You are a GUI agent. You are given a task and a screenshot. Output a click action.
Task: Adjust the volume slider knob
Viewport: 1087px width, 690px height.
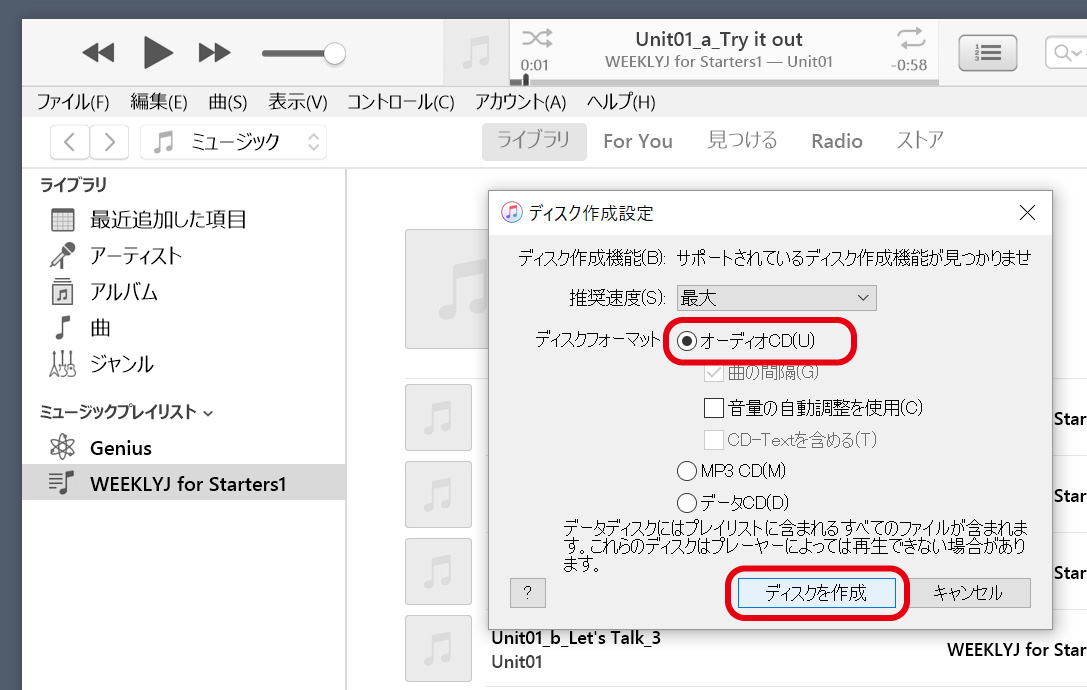tap(335, 53)
